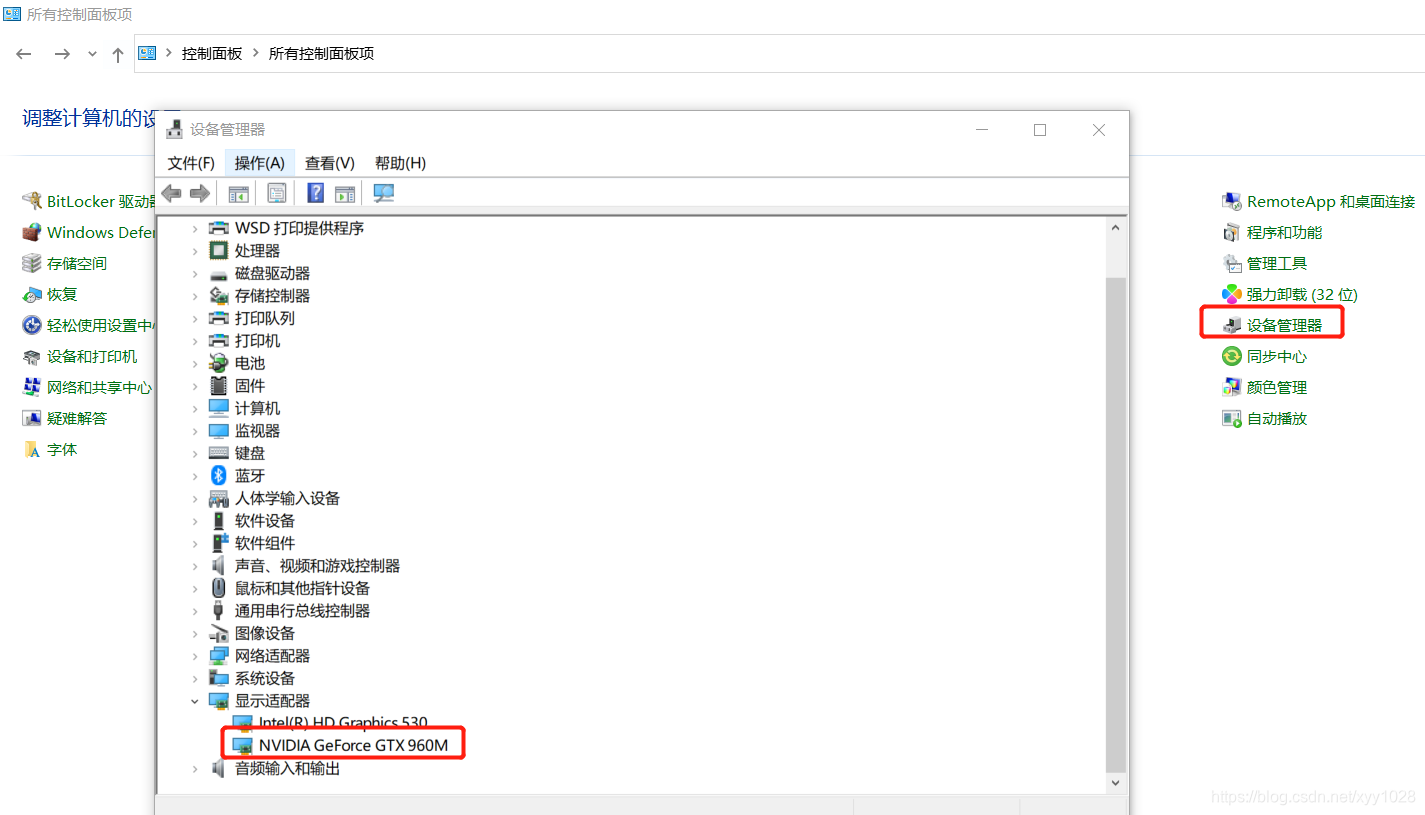Click the scrollbar up arrow in Device Manager

coord(1116,228)
